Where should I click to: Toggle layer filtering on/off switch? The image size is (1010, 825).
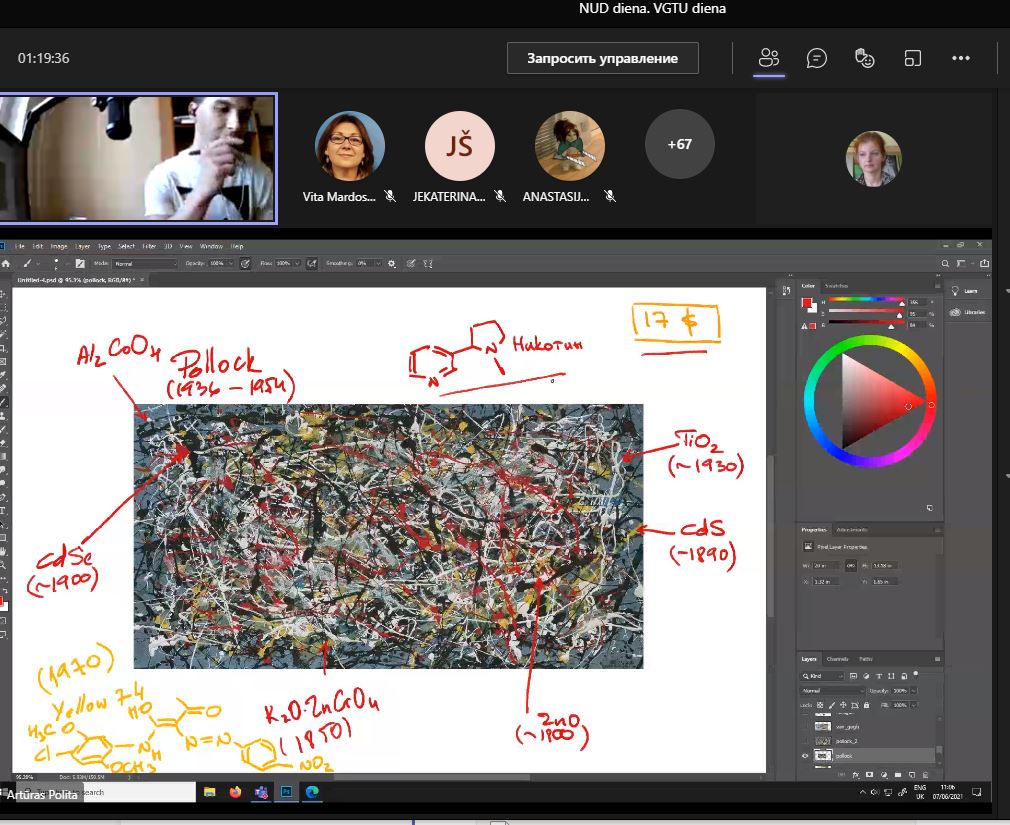[x=916, y=674]
